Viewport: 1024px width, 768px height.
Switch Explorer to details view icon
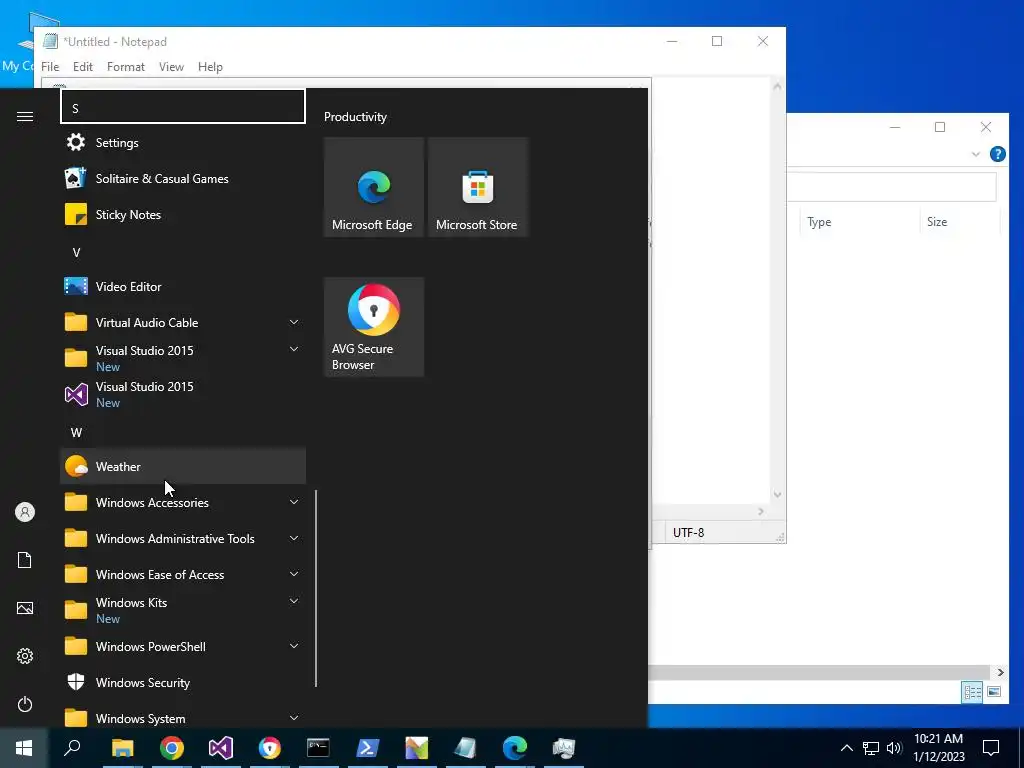[x=972, y=692]
